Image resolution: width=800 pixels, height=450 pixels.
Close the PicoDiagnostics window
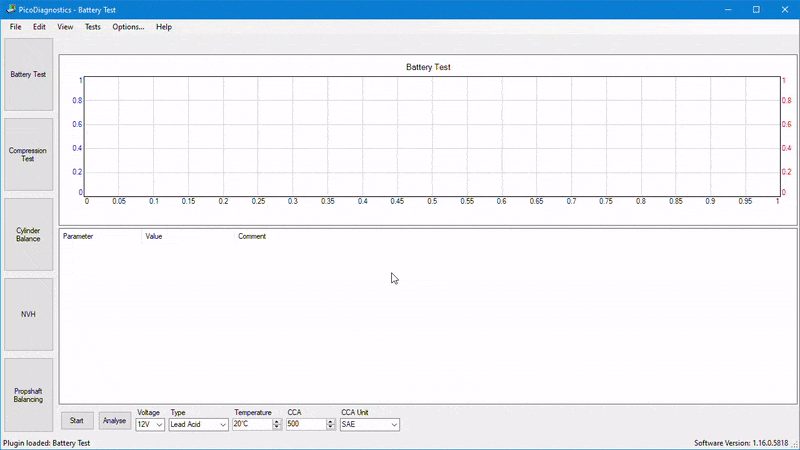[x=785, y=10]
